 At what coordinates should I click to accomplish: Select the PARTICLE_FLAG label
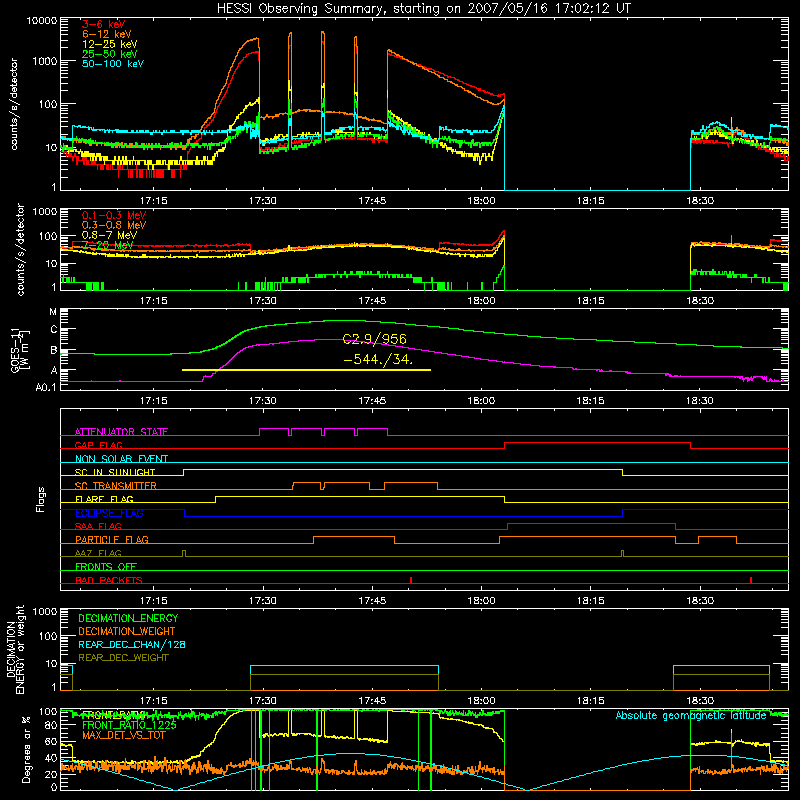(x=112, y=540)
